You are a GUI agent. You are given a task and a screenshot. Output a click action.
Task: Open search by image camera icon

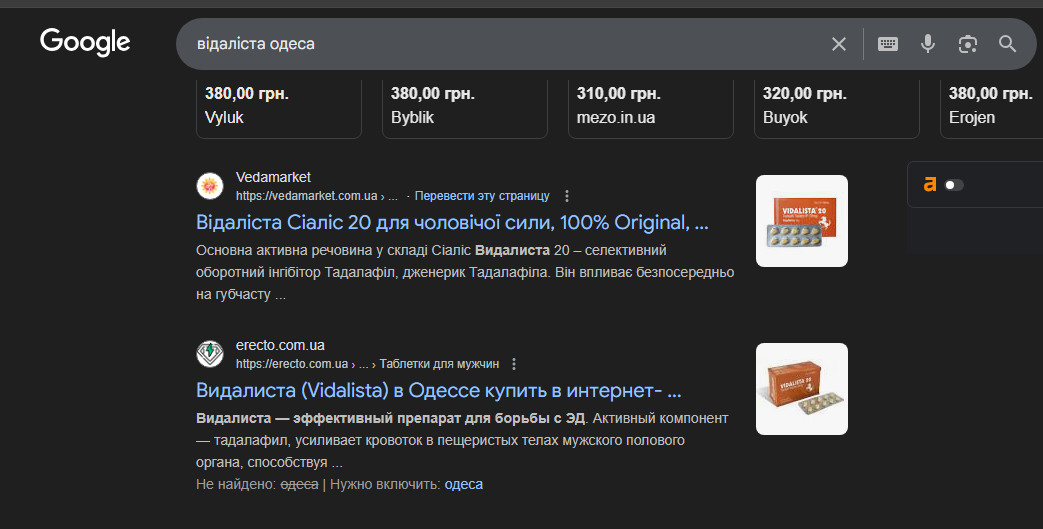(x=967, y=44)
